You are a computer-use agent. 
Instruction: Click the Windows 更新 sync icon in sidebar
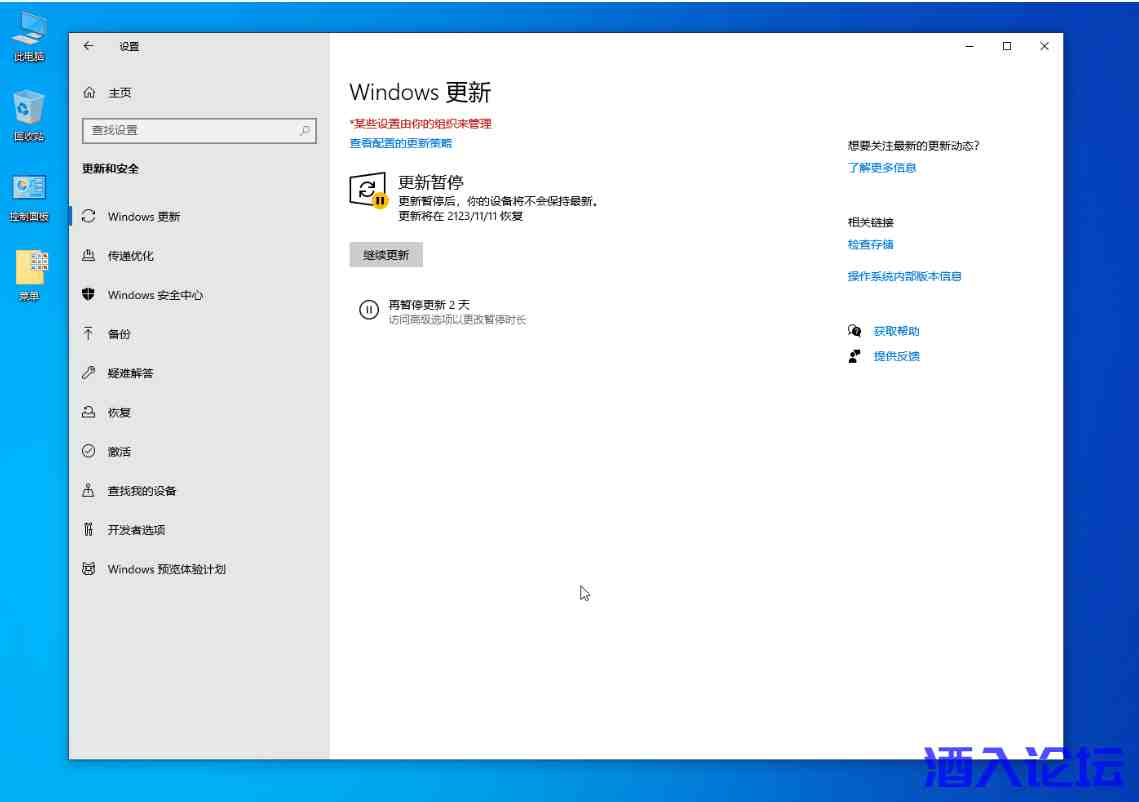pyautogui.click(x=89, y=216)
